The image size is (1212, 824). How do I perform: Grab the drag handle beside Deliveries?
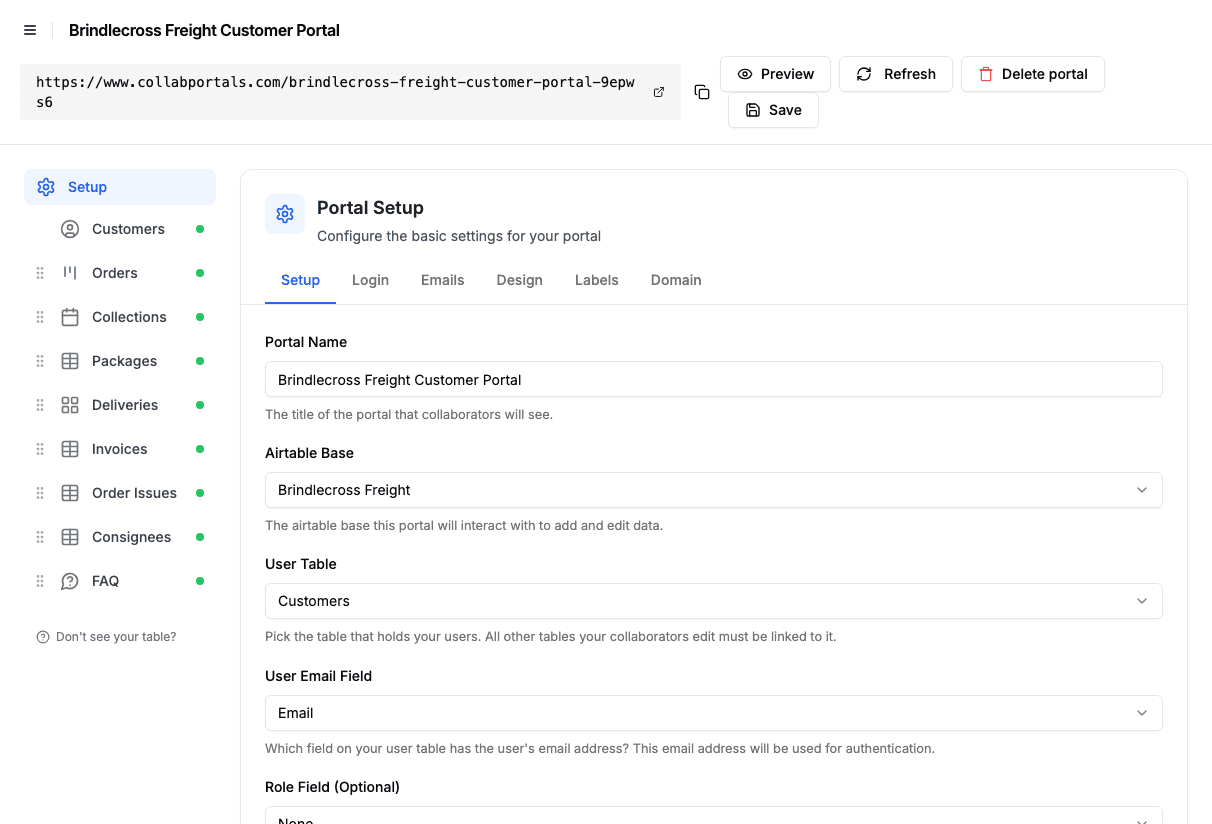point(40,405)
